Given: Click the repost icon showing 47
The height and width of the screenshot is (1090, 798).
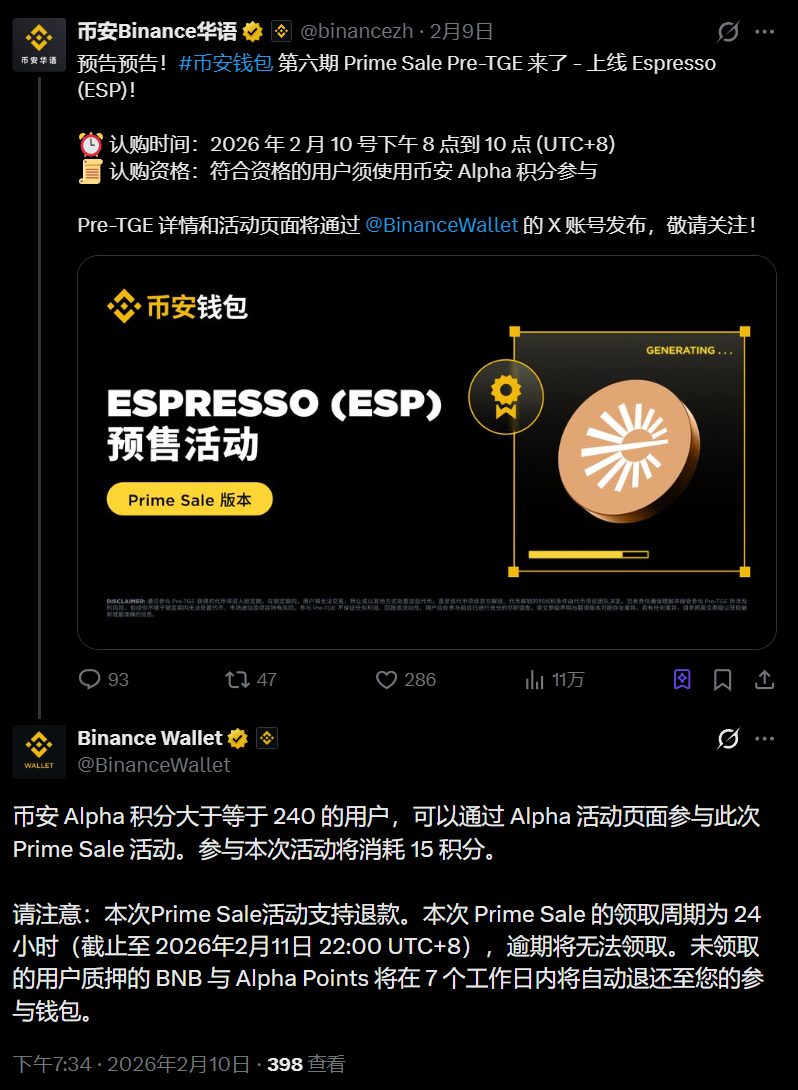Looking at the screenshot, I should coord(238,679).
